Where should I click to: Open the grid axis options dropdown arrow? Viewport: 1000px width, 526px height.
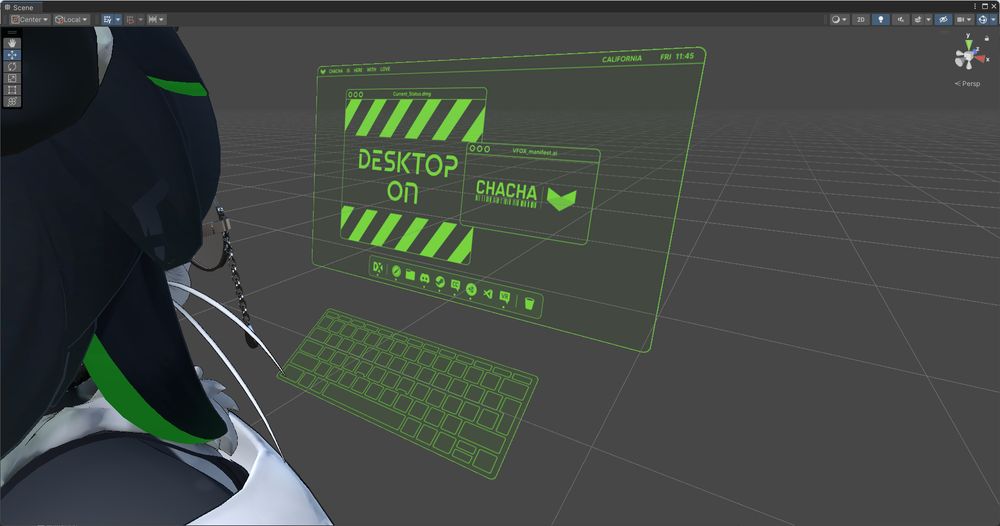pos(118,20)
